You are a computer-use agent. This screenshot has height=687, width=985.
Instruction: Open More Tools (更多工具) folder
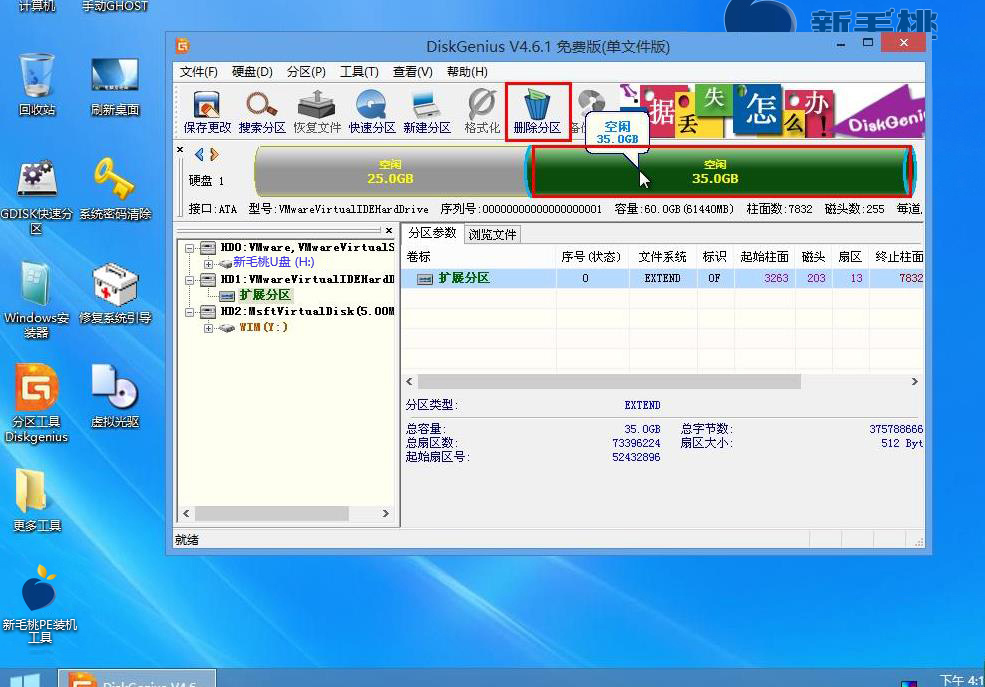(x=36, y=500)
